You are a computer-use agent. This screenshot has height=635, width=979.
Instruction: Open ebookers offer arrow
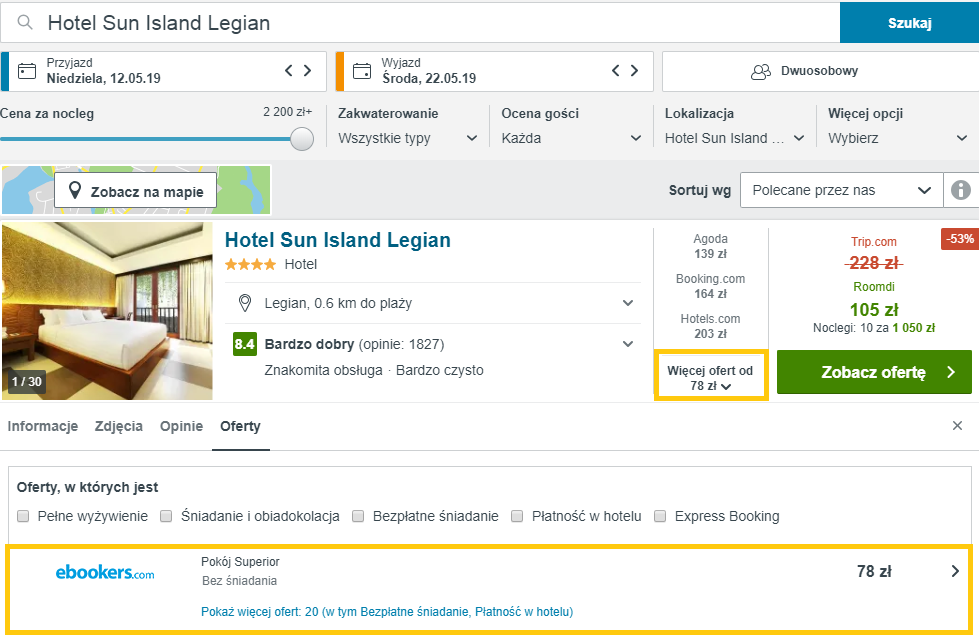[x=955, y=571]
